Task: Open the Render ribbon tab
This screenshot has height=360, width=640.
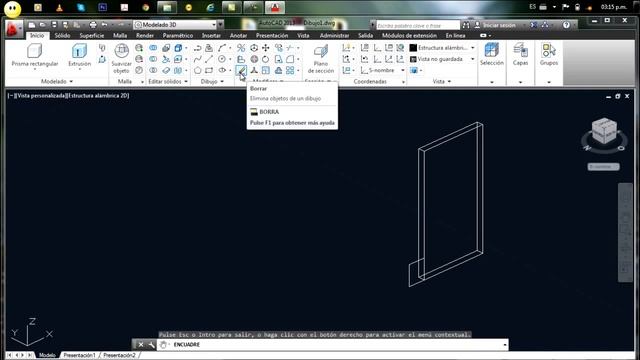Action: click(145, 36)
